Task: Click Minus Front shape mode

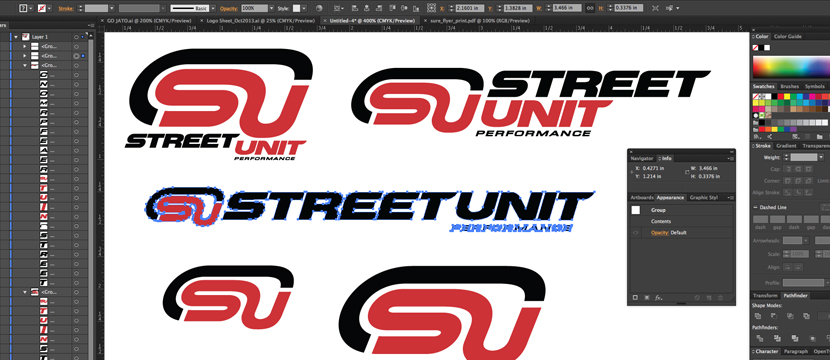Action: pyautogui.click(x=774, y=316)
